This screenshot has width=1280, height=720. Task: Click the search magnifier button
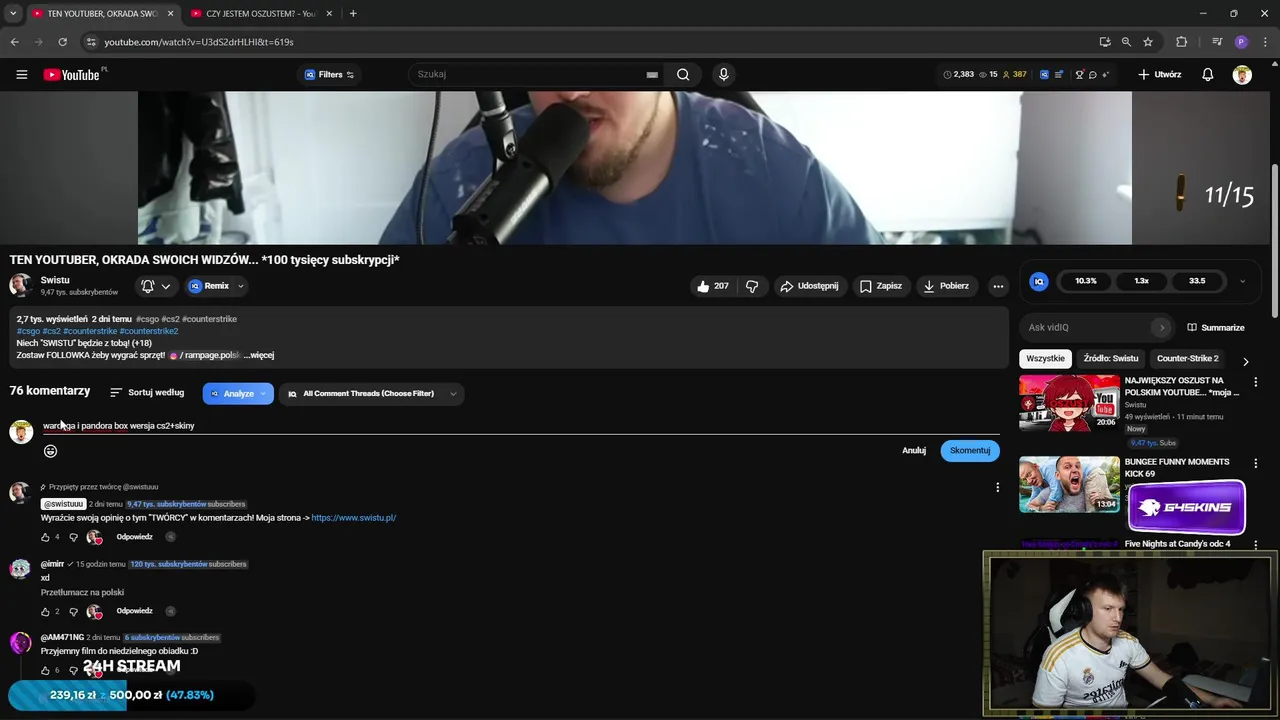click(x=683, y=74)
